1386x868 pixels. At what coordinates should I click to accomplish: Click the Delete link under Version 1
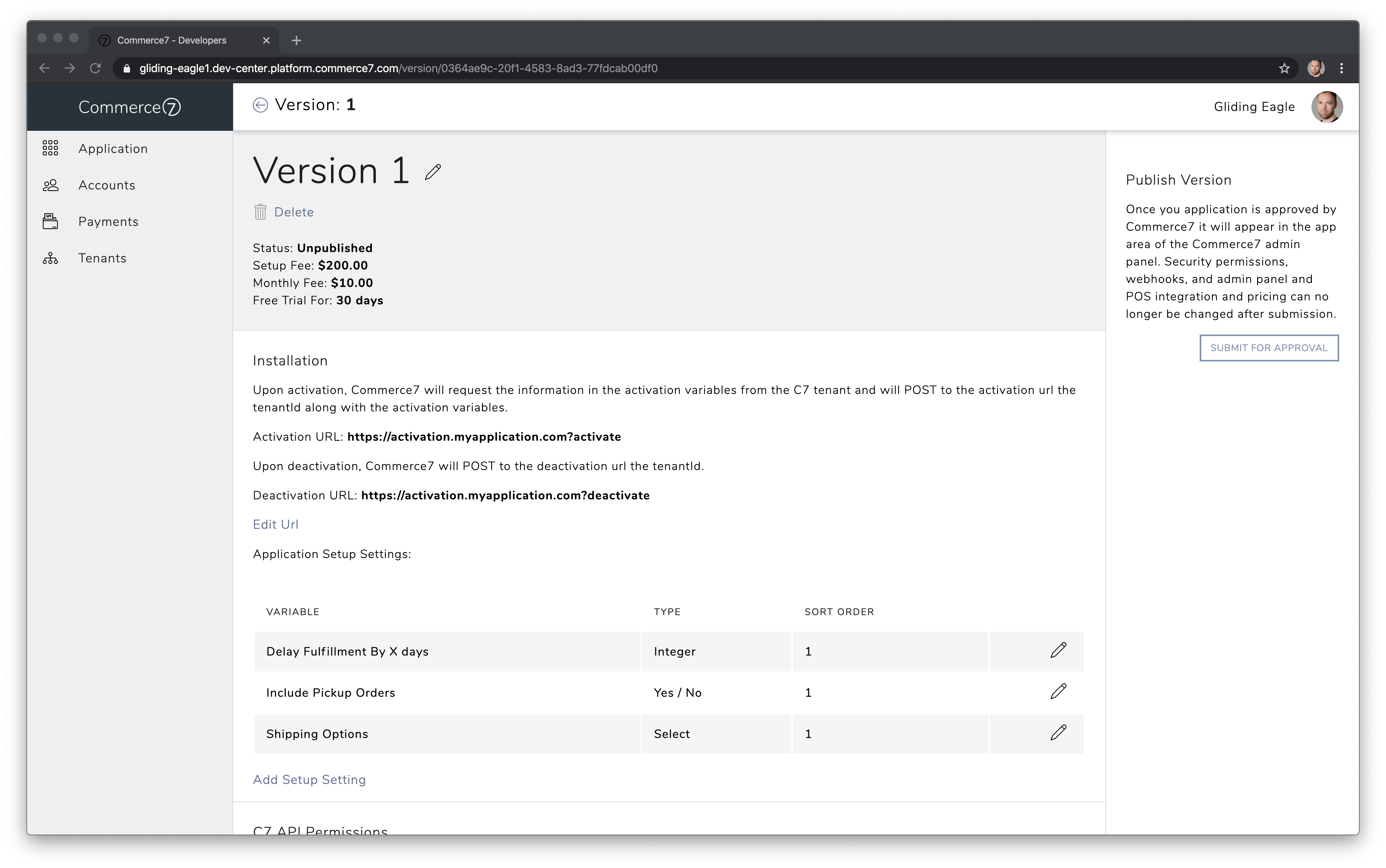point(294,212)
